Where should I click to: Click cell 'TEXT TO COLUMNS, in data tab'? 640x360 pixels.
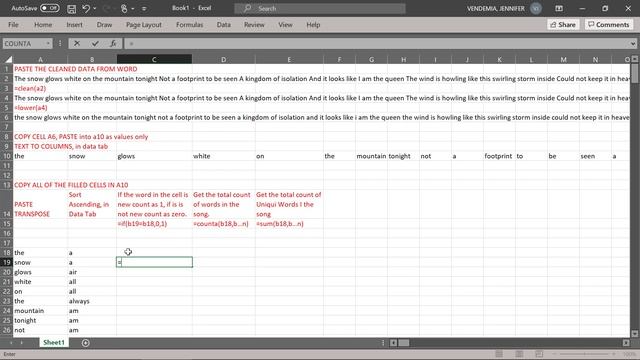[x=61, y=147]
